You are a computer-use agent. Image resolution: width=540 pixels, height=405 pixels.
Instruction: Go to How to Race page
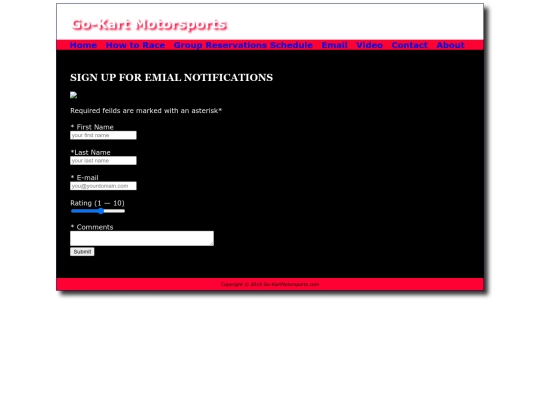click(135, 45)
